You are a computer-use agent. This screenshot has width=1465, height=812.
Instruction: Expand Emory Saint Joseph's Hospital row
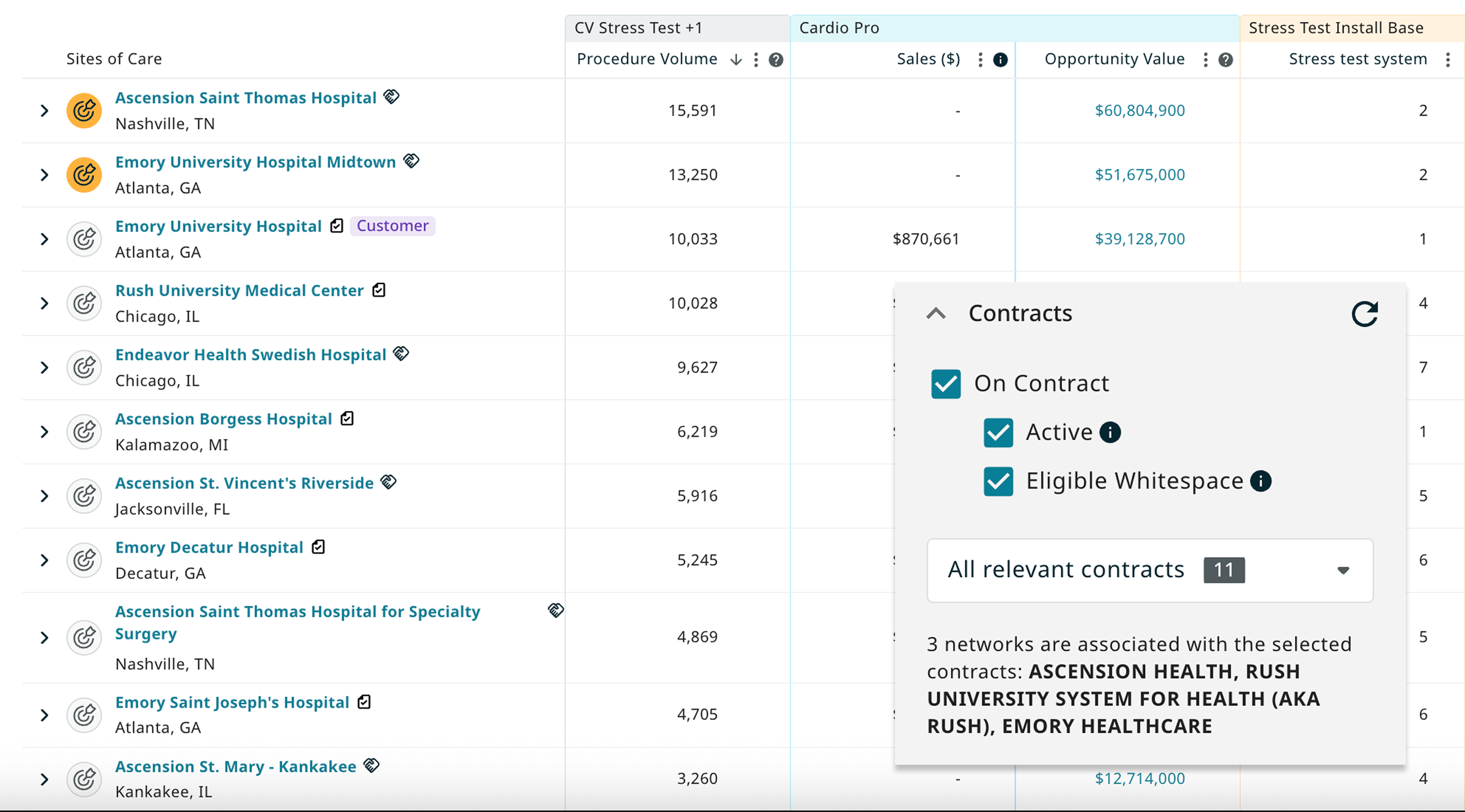(44, 715)
